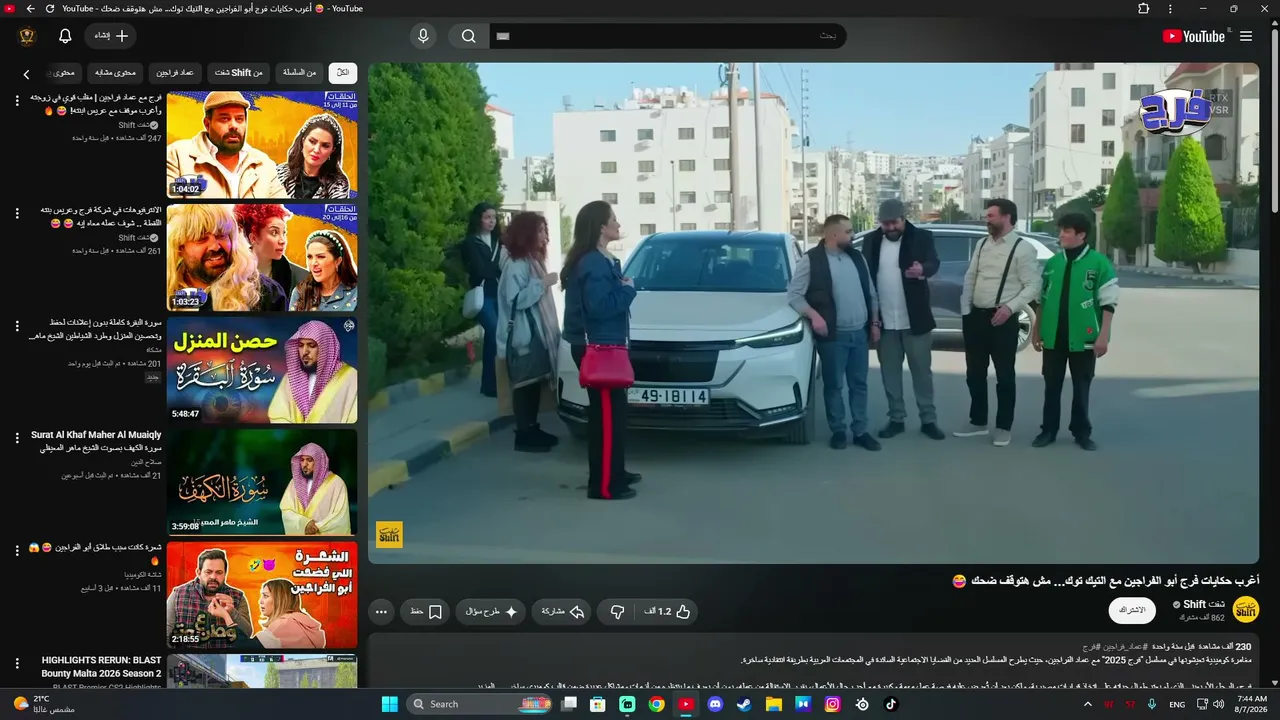The width and height of the screenshot is (1280, 720).
Task: Open the Shift شفت channel name link
Action: tap(1204, 604)
